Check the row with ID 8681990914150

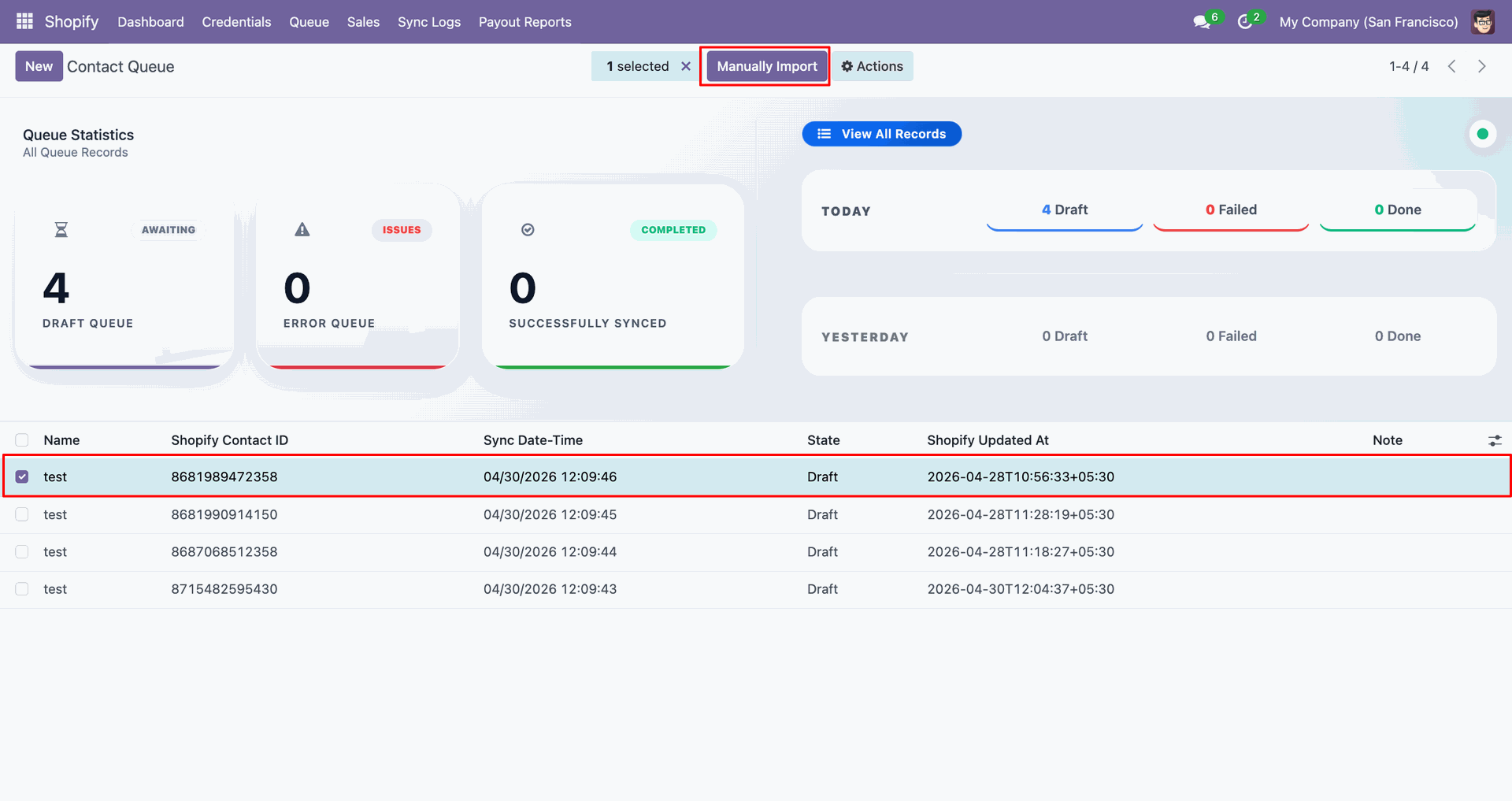[22, 514]
